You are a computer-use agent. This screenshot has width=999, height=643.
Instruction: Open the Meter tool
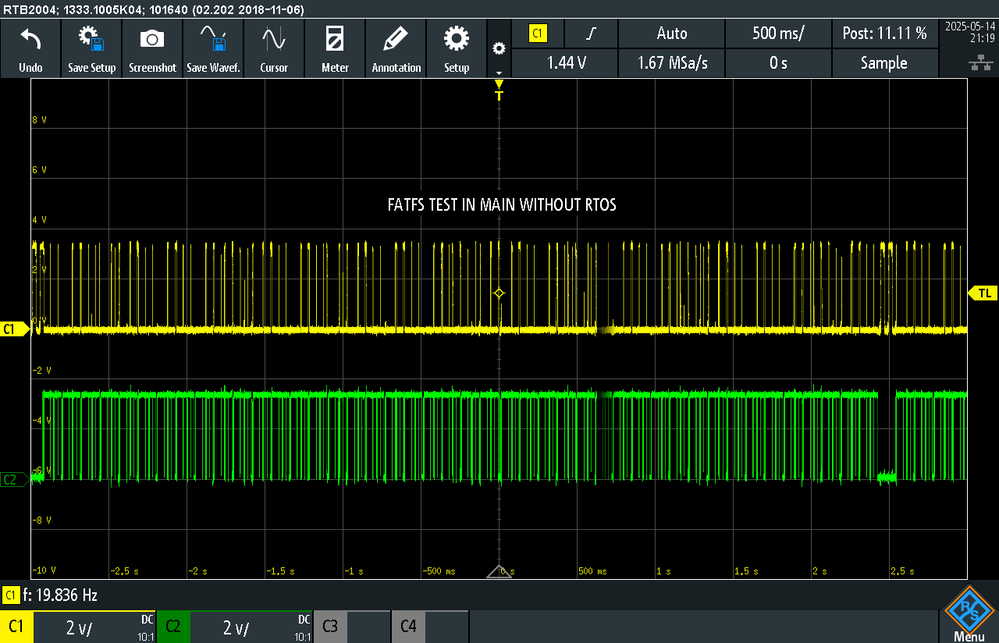[x=334, y=49]
